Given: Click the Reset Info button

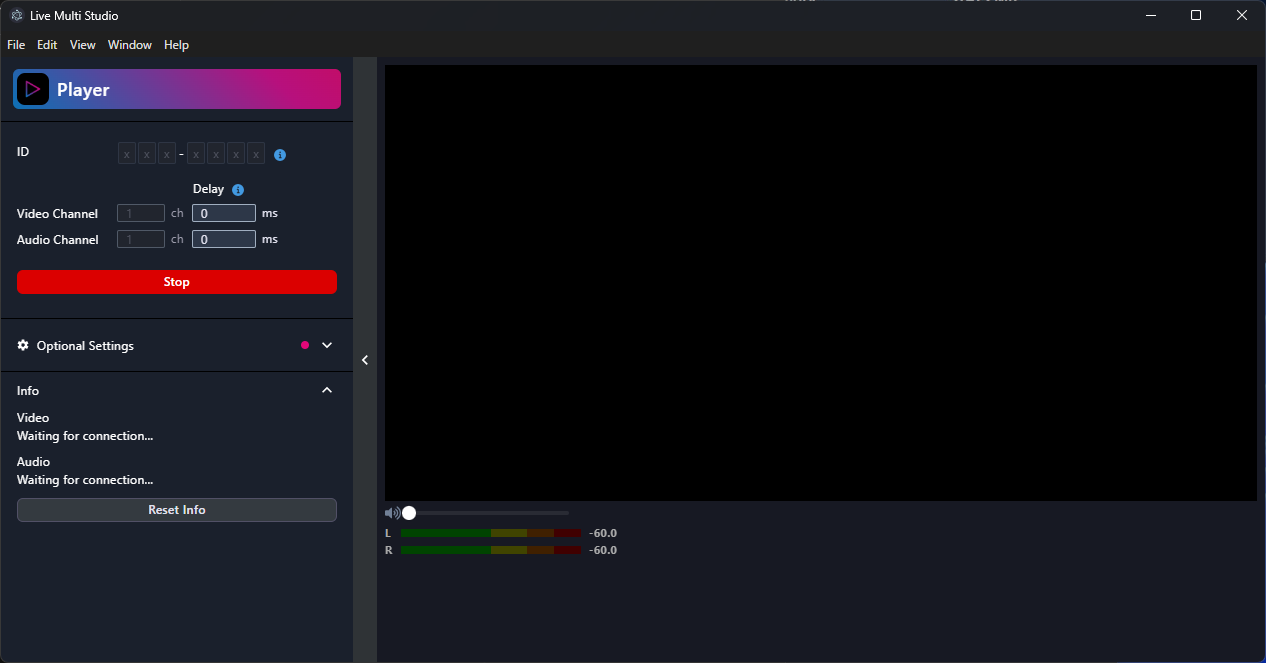Looking at the screenshot, I should pos(177,510).
